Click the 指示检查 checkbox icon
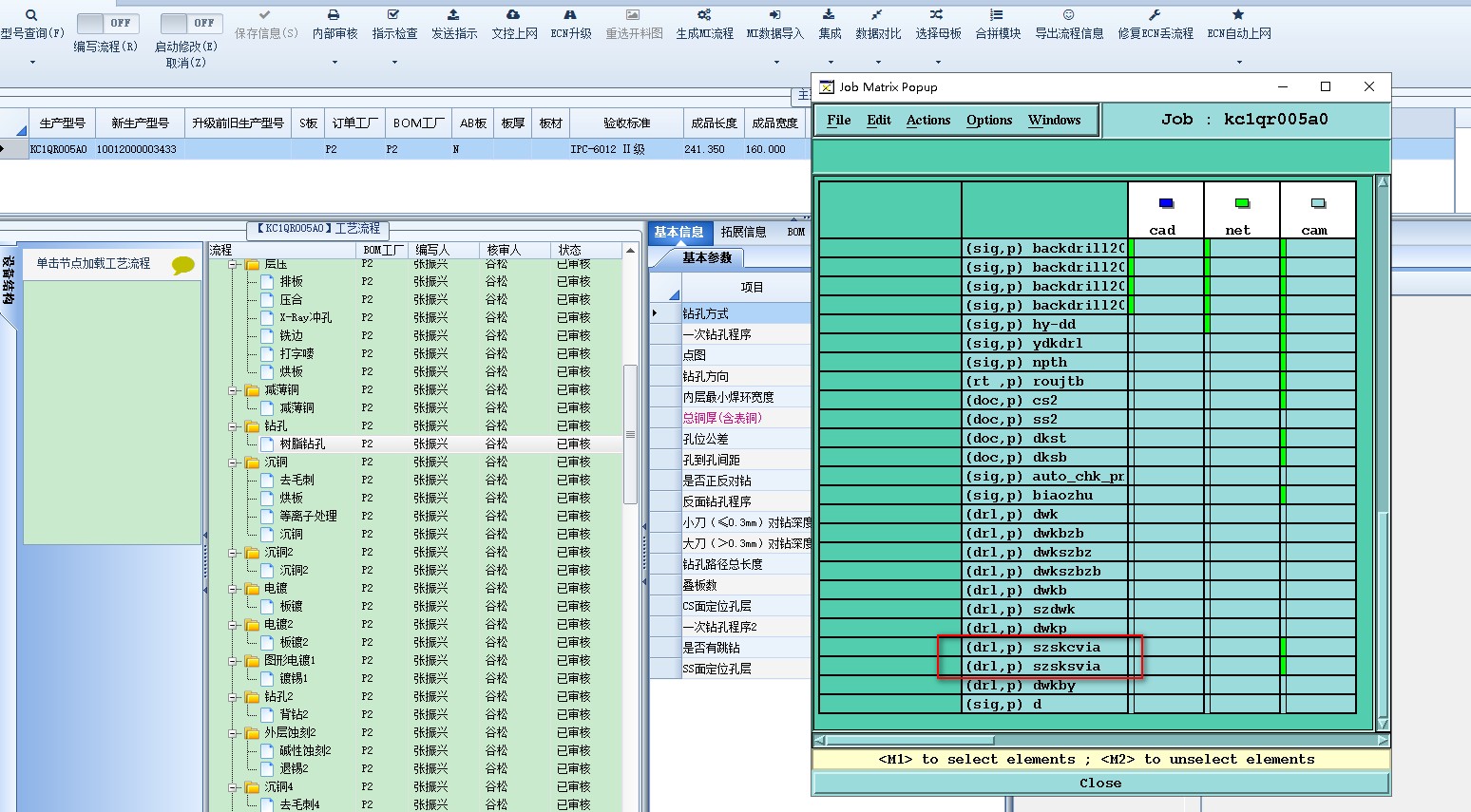The height and width of the screenshot is (812, 1471). point(393,15)
